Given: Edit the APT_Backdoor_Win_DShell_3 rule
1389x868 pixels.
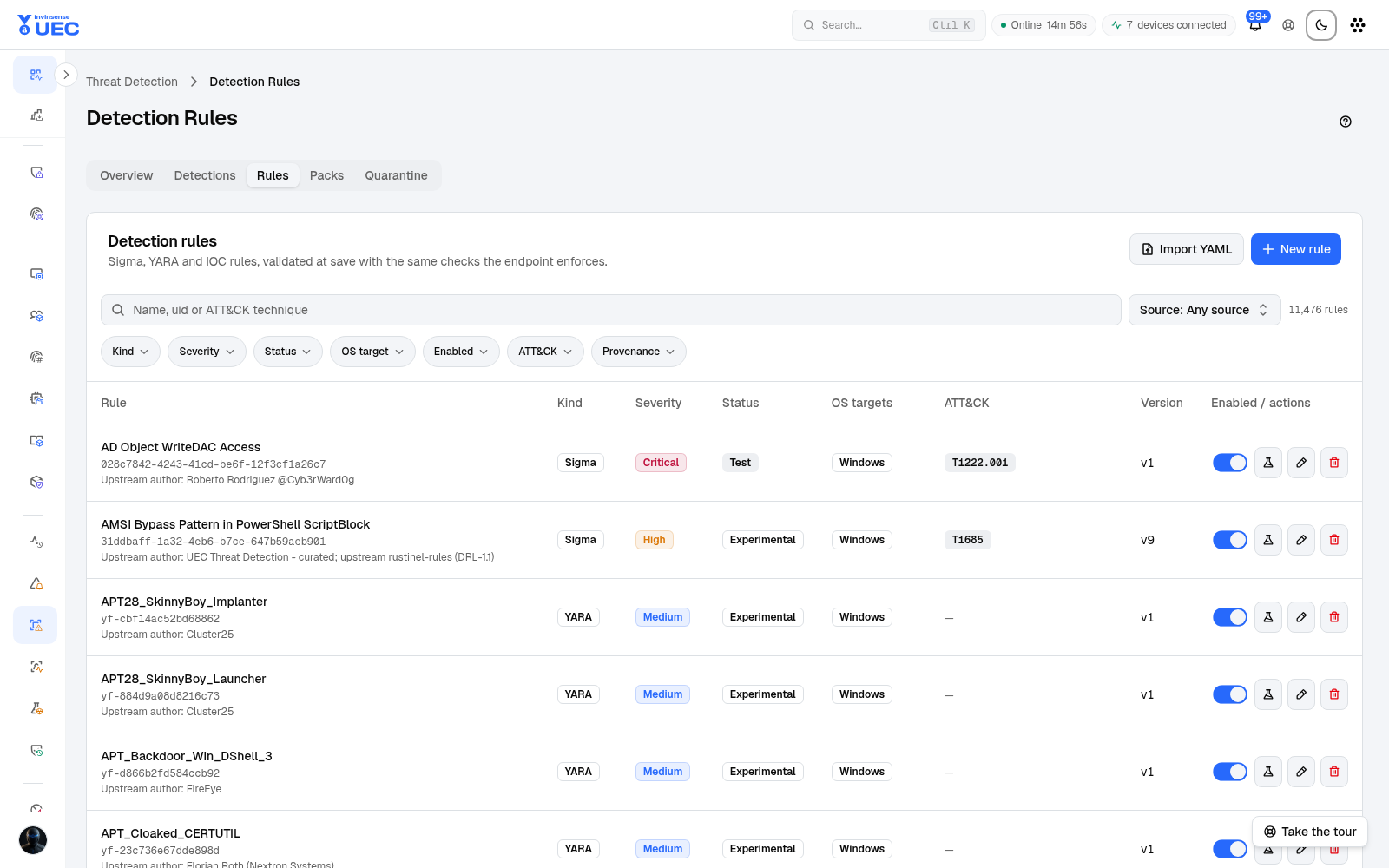Looking at the screenshot, I should point(1301,772).
